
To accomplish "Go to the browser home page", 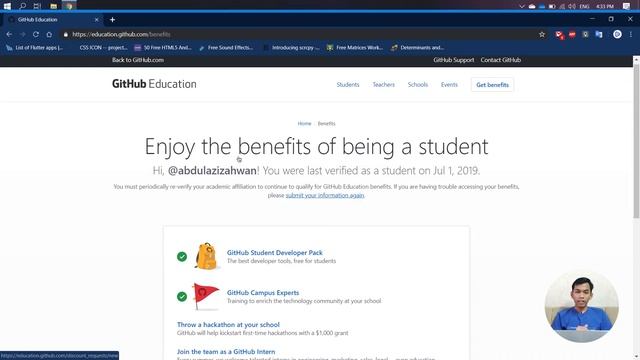I will [x=49, y=34].
